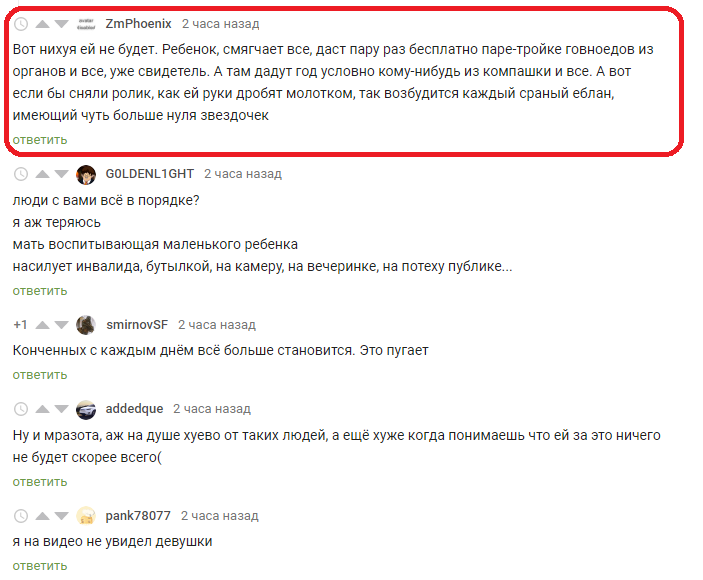Click ответить under smirnovSF's comment
This screenshot has height=580, width=703.
(40, 375)
